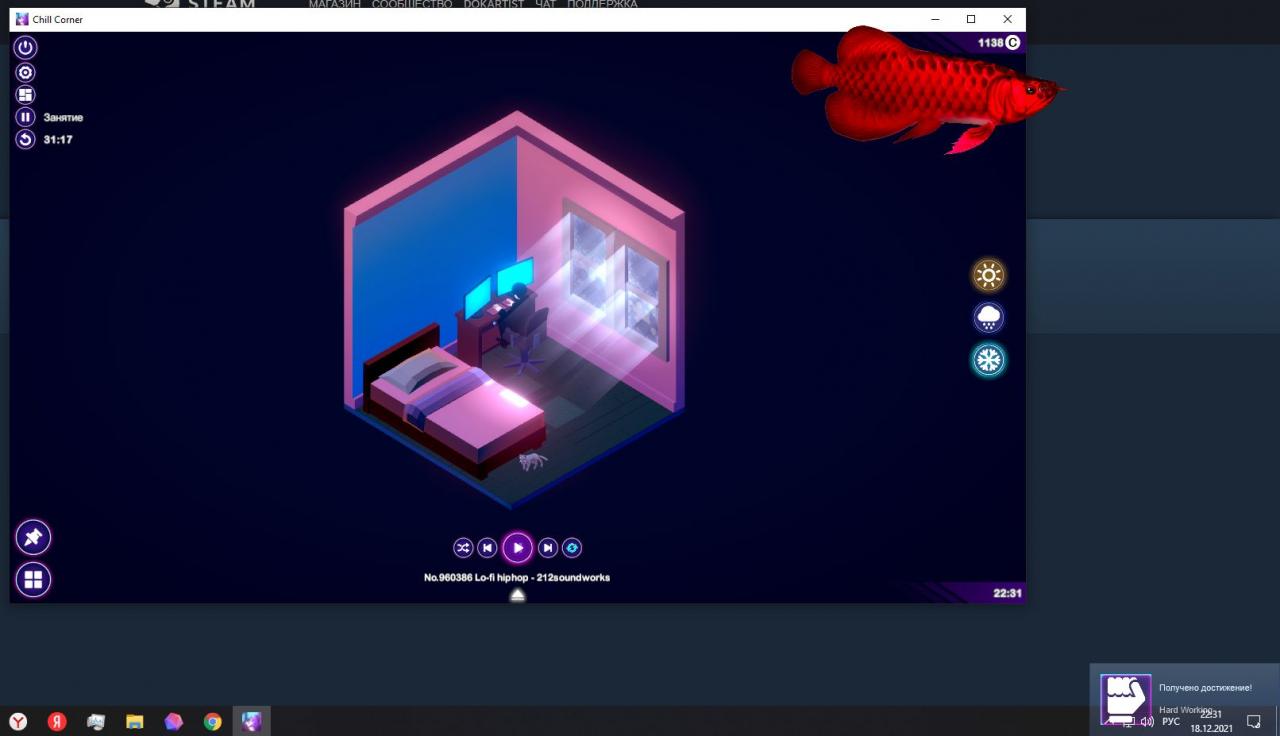The width and height of the screenshot is (1280, 736).
Task: Open the Hard Working achievement notification
Action: [1184, 698]
